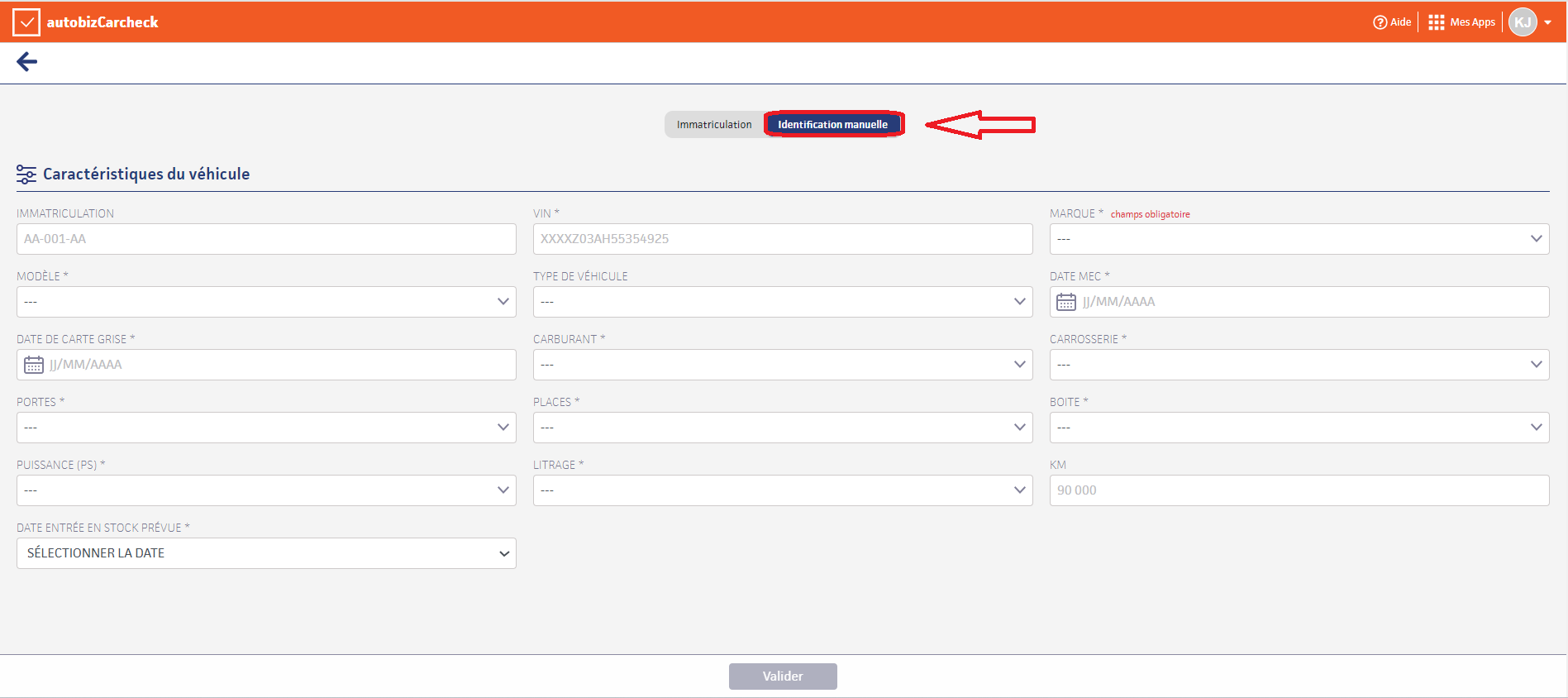Open calendar icon in Date de carte grise
The width and height of the screenshot is (1568, 698).
(x=34, y=365)
